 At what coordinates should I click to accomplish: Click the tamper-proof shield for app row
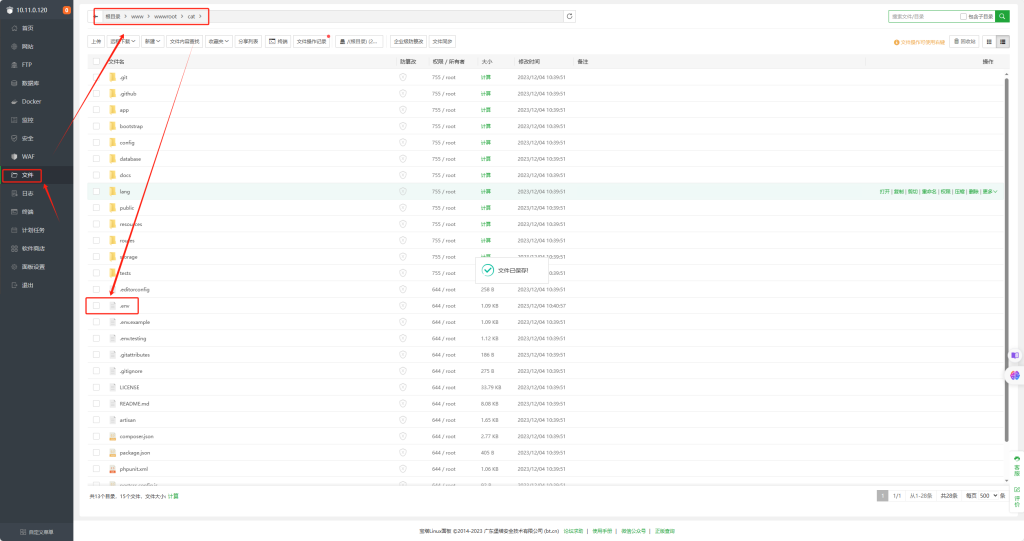click(x=403, y=110)
